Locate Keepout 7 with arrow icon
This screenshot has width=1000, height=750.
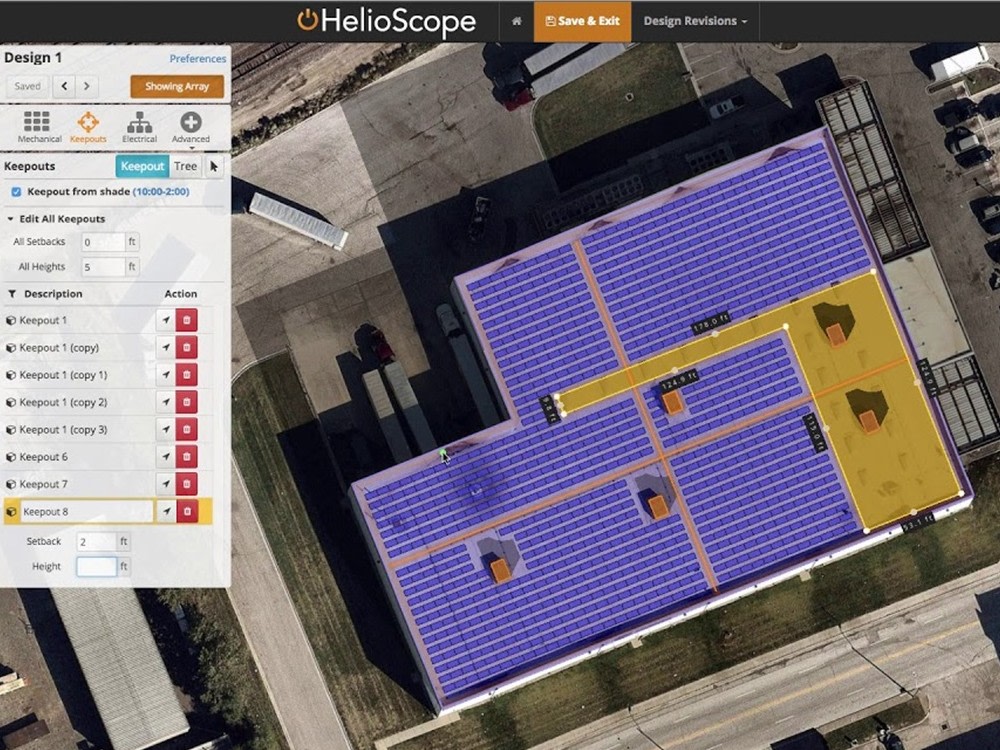[166, 484]
